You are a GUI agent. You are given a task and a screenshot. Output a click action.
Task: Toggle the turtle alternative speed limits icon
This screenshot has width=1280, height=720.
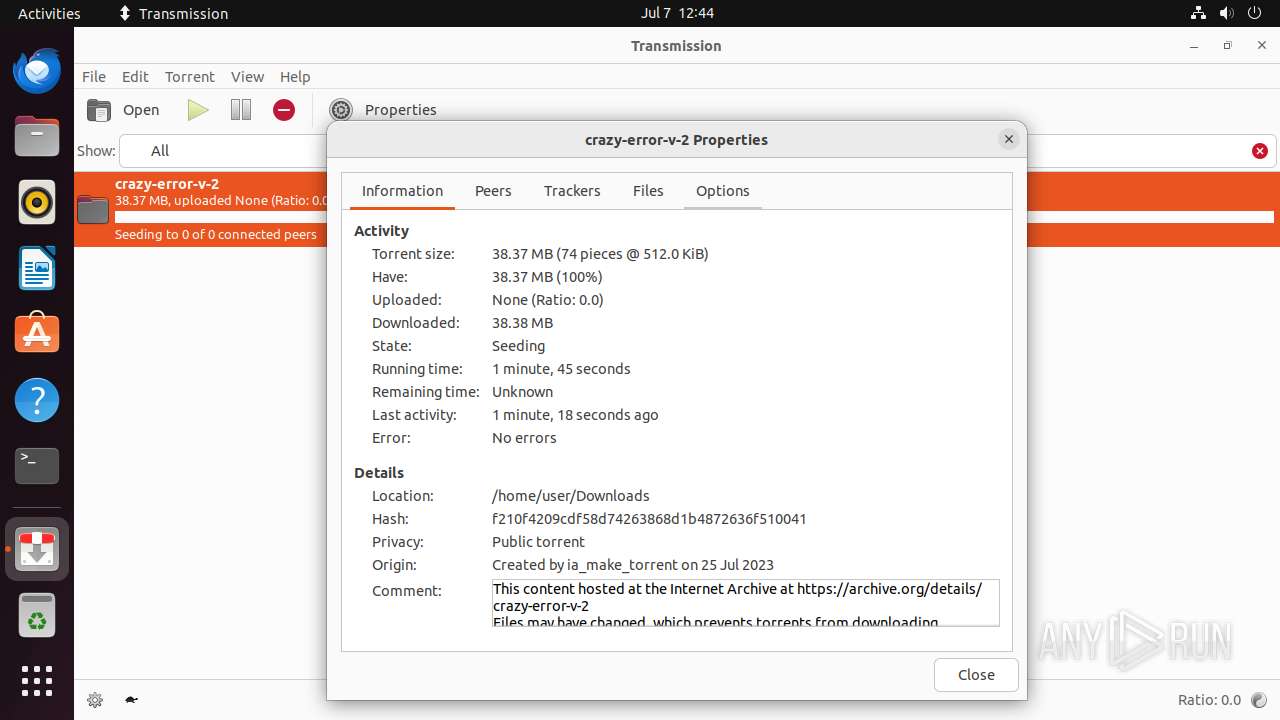tap(131, 700)
